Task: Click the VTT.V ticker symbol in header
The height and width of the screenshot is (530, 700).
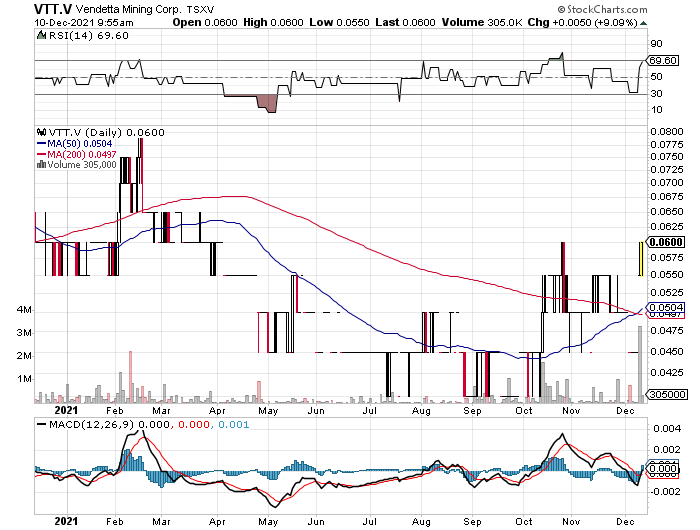Action: [x=53, y=8]
